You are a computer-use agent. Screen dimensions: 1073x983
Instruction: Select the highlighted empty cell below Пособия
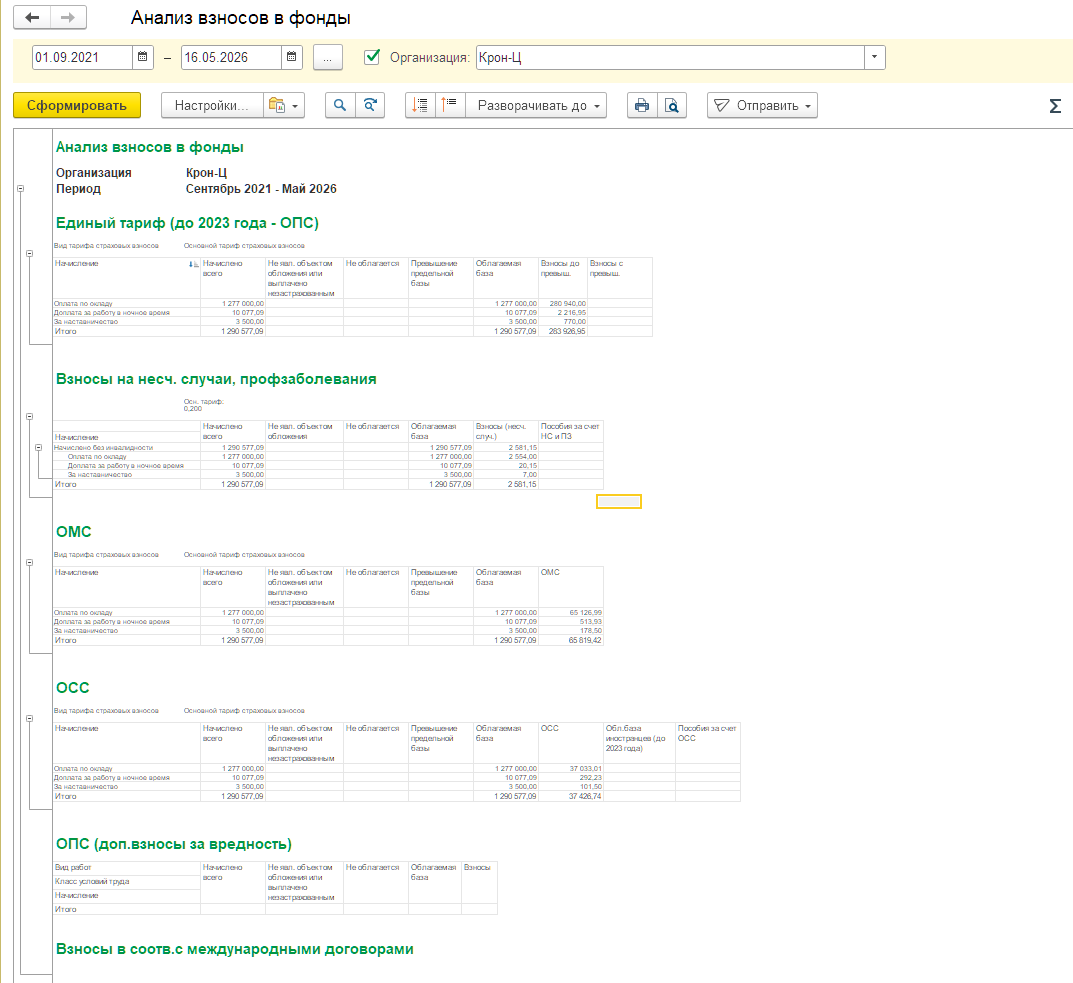pyautogui.click(x=619, y=502)
